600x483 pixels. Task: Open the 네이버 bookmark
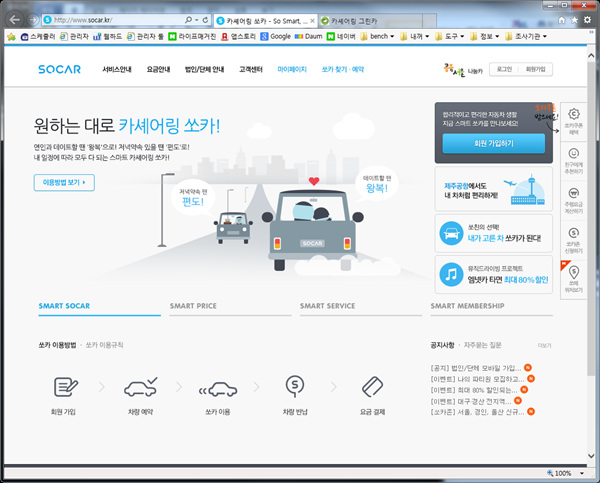[341, 36]
